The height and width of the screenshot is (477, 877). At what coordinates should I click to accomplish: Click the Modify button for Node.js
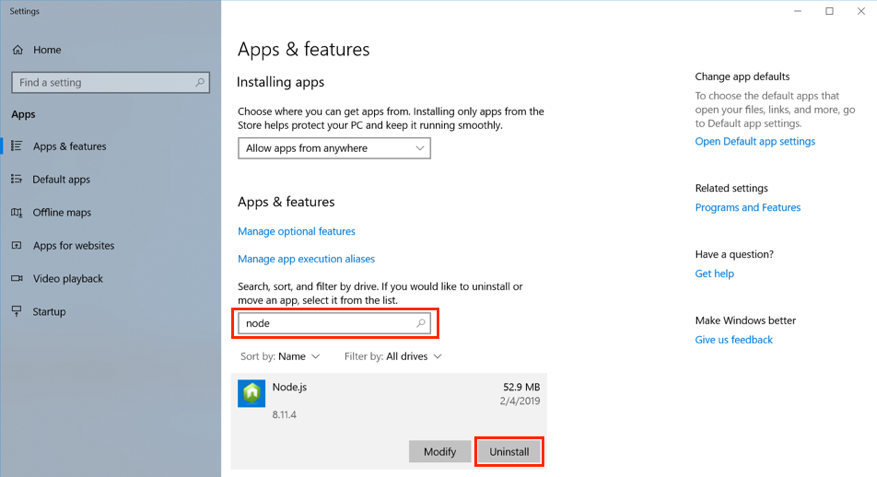click(440, 452)
